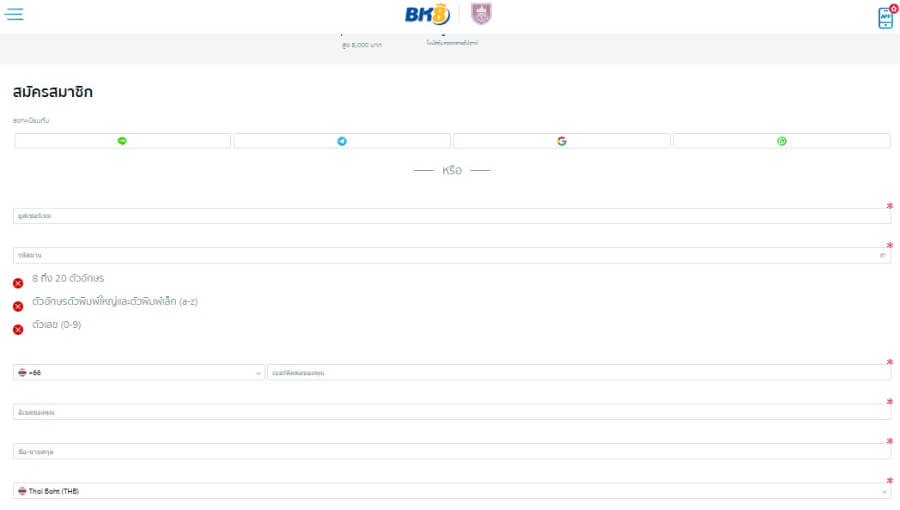Click the Thailand flag in phone code
This screenshot has height=510, width=900.
click(x=23, y=373)
